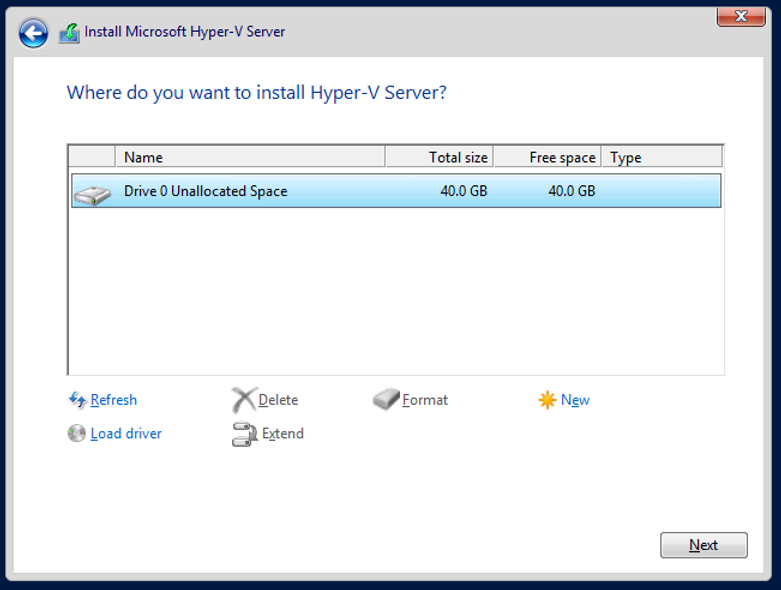Click the hard drive icon for Drive 0
The width and height of the screenshot is (781, 590).
pos(92,195)
